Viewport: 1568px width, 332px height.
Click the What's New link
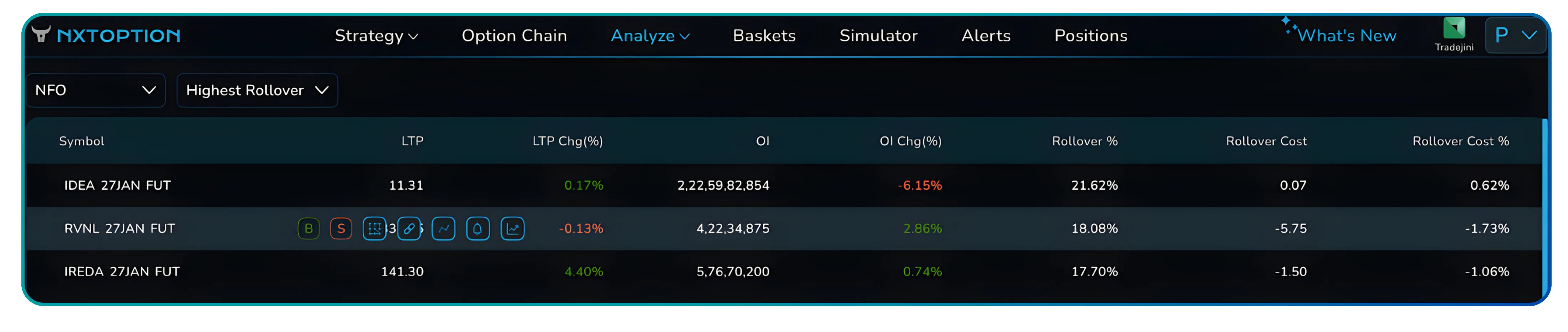pos(1347,35)
